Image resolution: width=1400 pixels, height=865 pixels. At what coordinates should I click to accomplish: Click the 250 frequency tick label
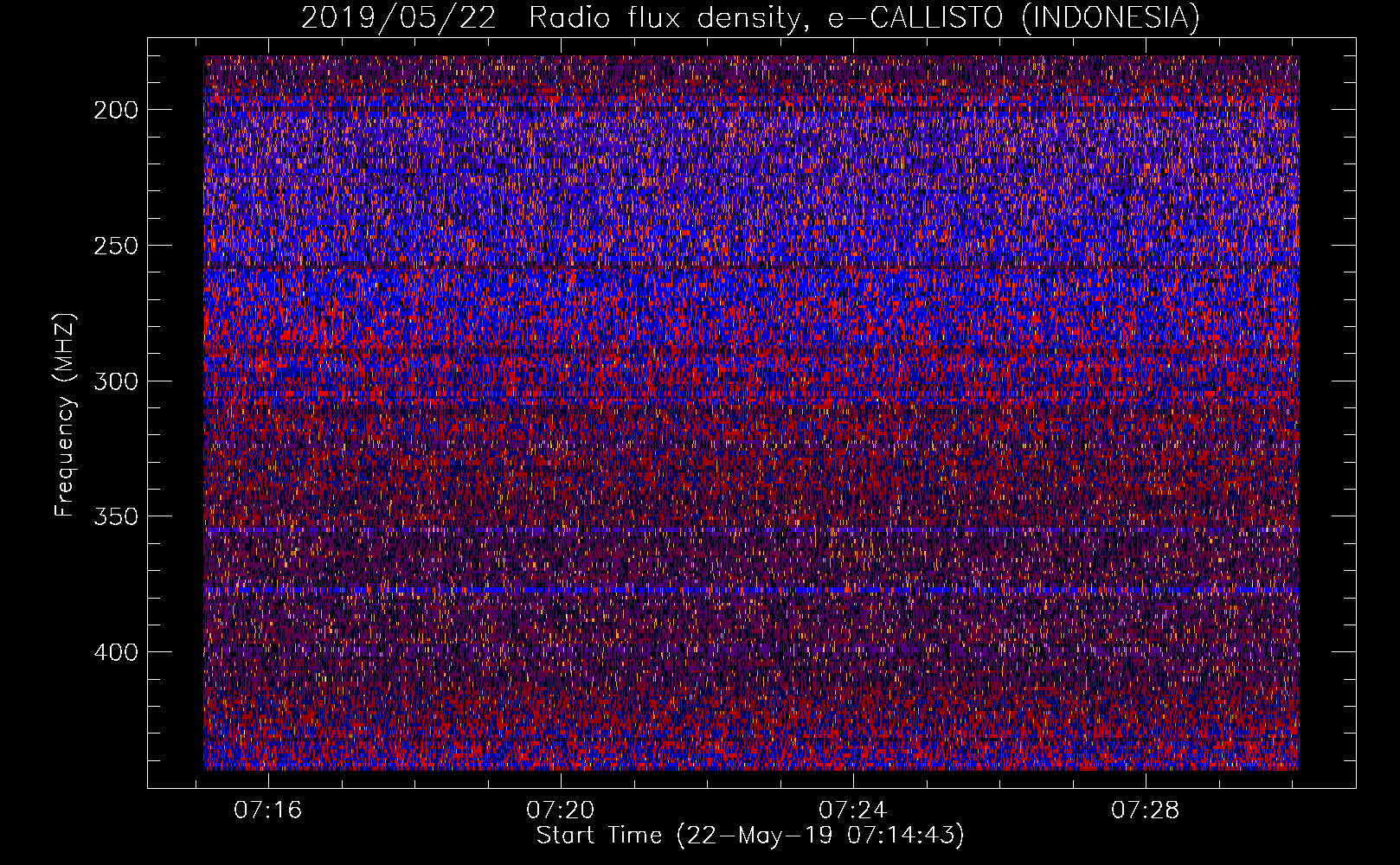coord(116,246)
